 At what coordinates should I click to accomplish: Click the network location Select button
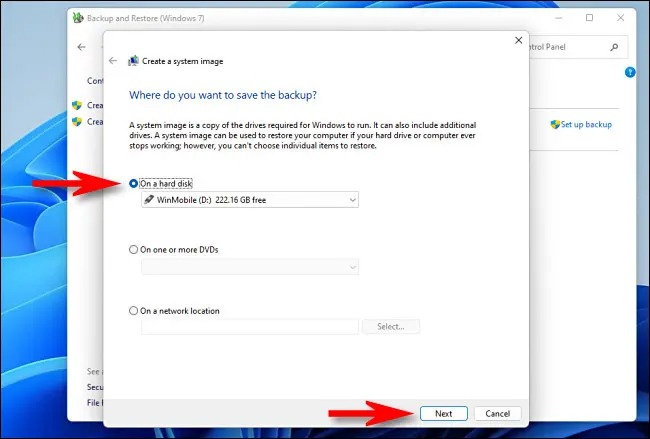point(391,327)
